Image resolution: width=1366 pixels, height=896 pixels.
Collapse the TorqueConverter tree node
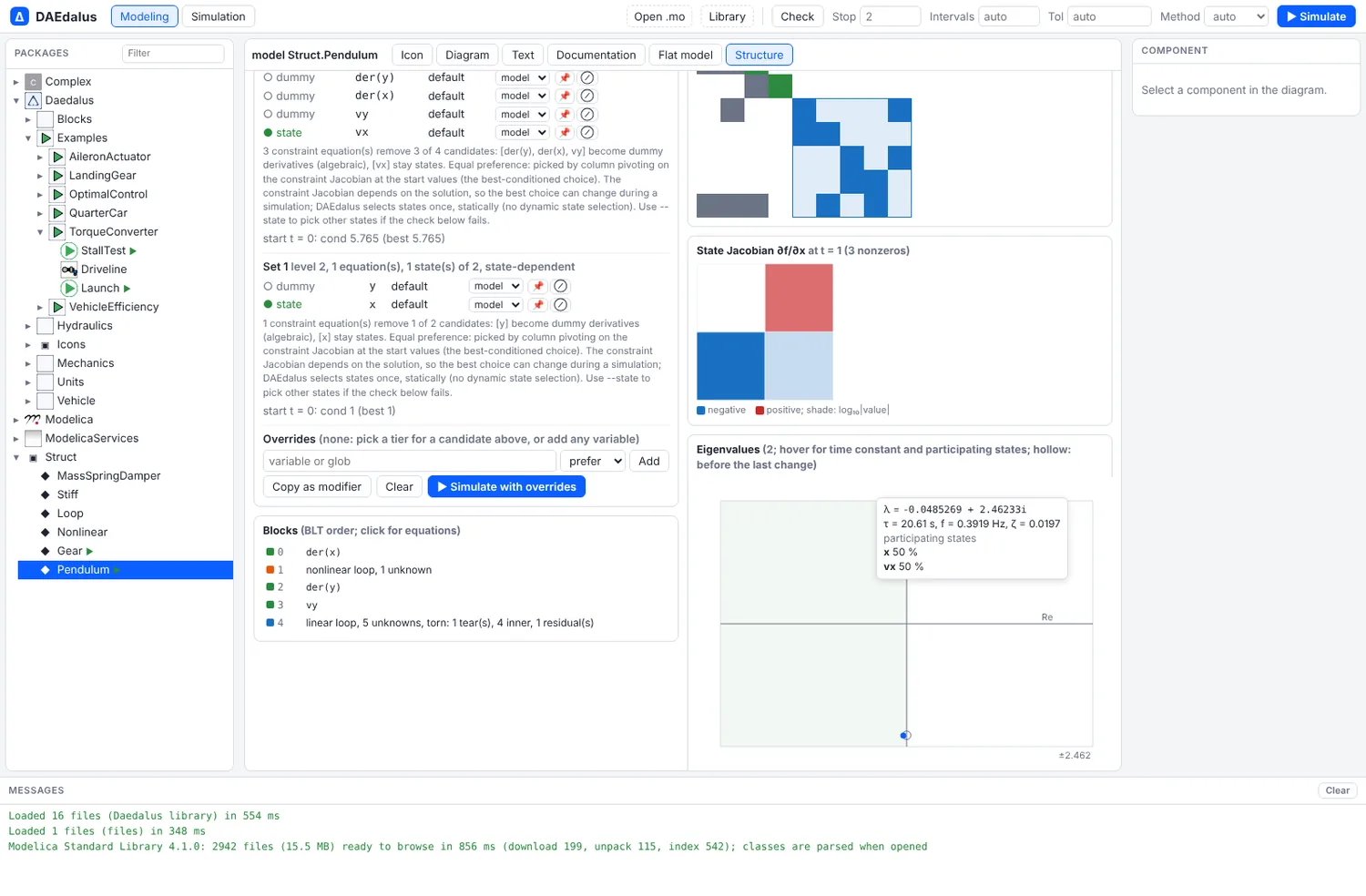tap(40, 232)
